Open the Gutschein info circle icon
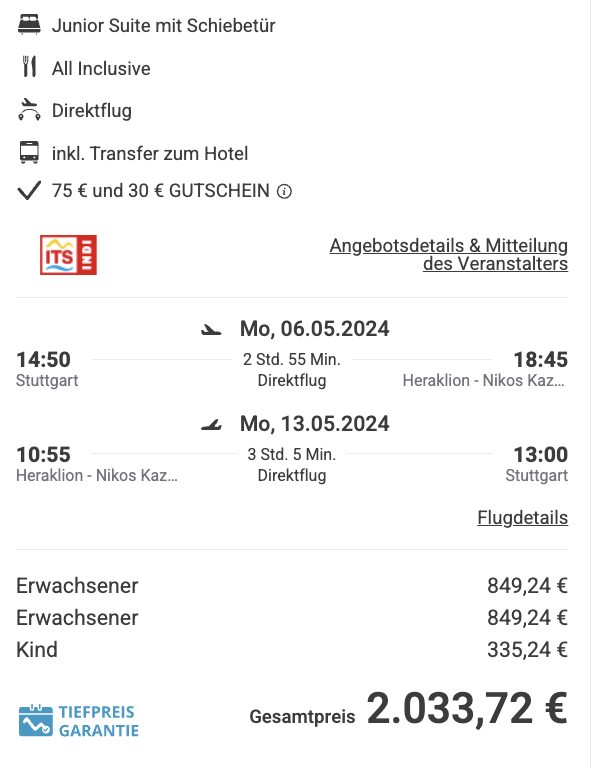Viewport: 594px width, 768px height. click(284, 191)
